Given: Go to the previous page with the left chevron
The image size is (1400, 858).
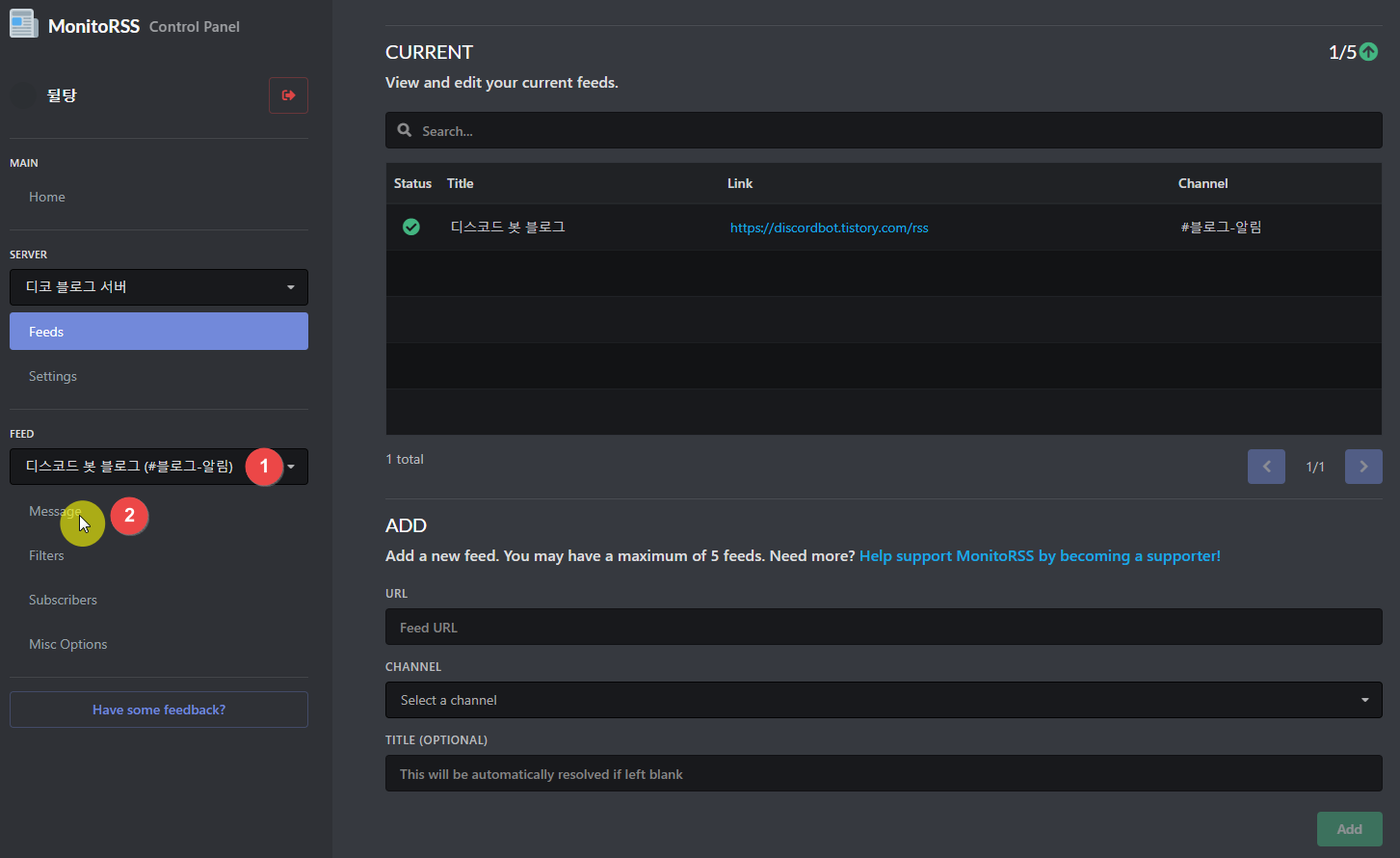Looking at the screenshot, I should (1266, 467).
